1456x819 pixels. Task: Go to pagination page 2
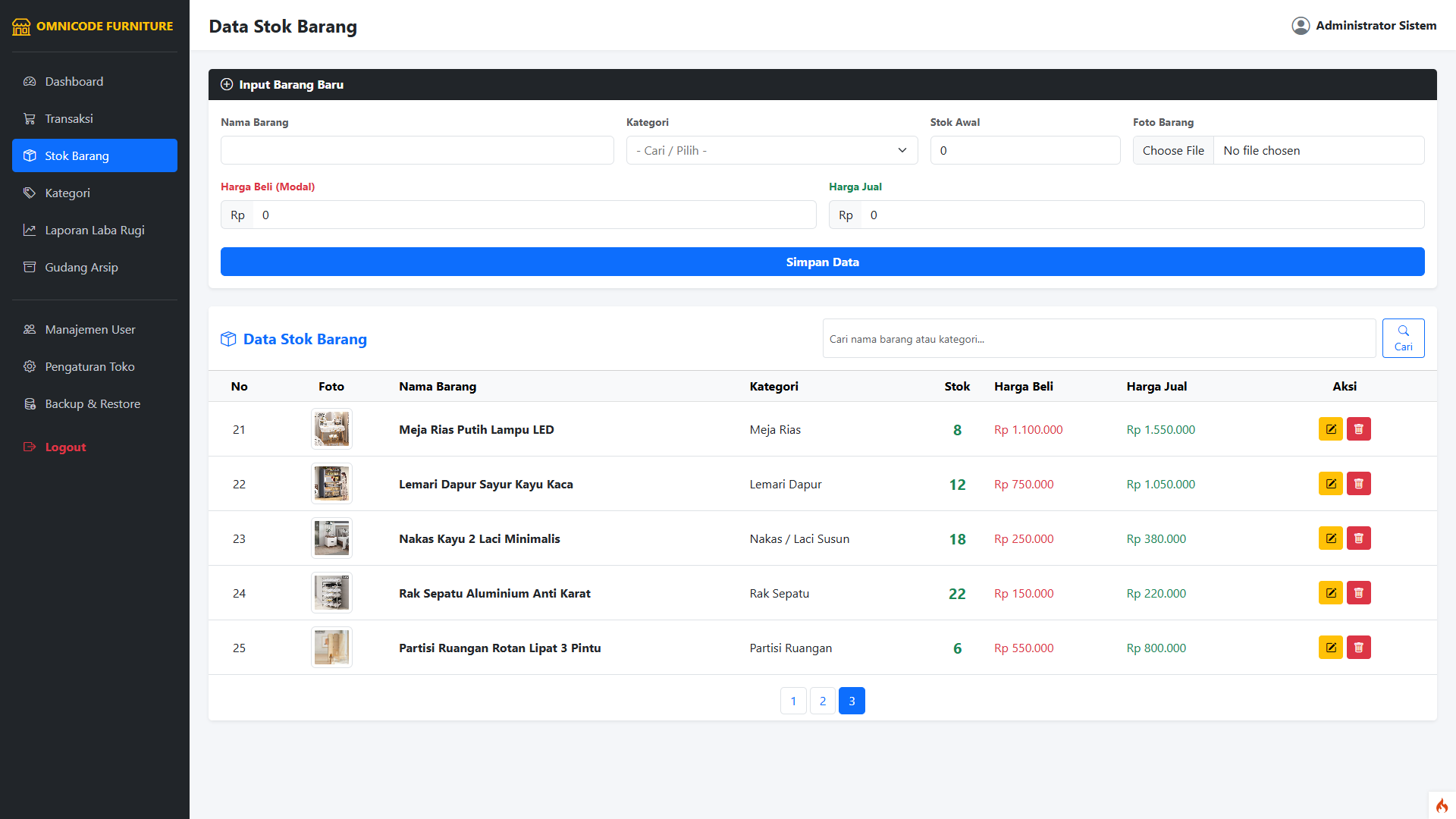point(822,701)
